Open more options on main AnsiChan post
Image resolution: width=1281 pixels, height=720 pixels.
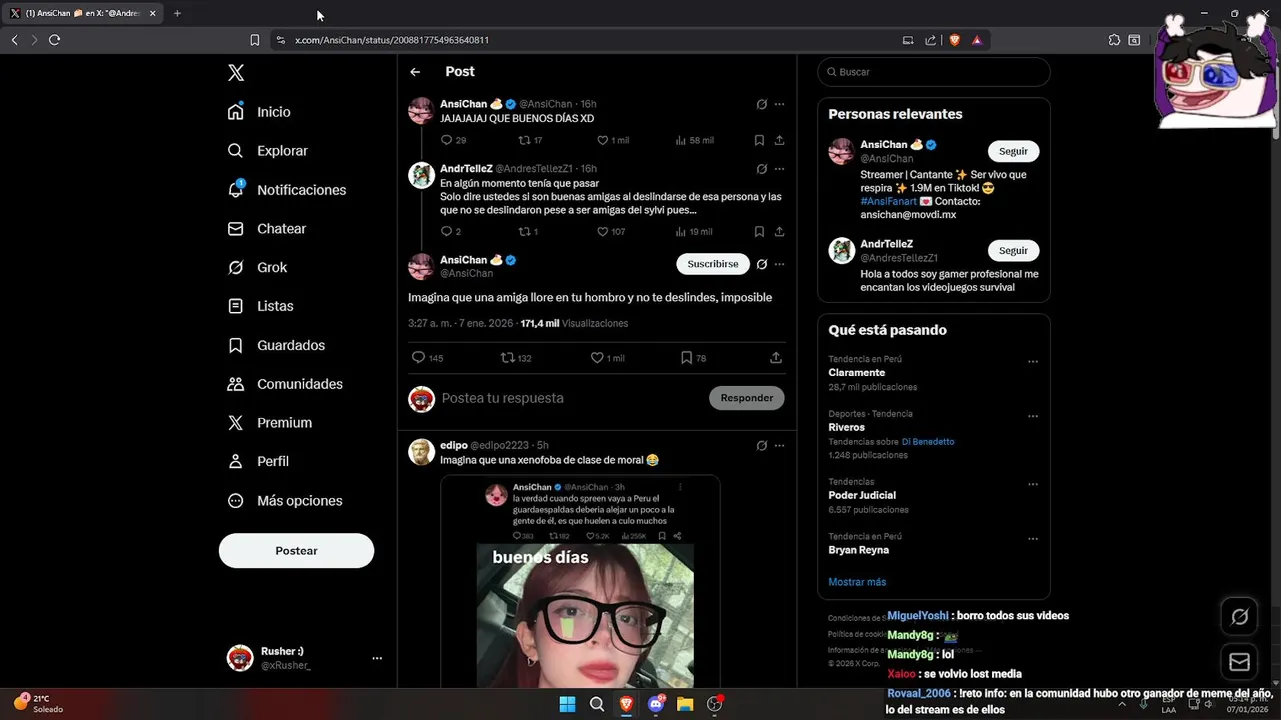point(779,264)
